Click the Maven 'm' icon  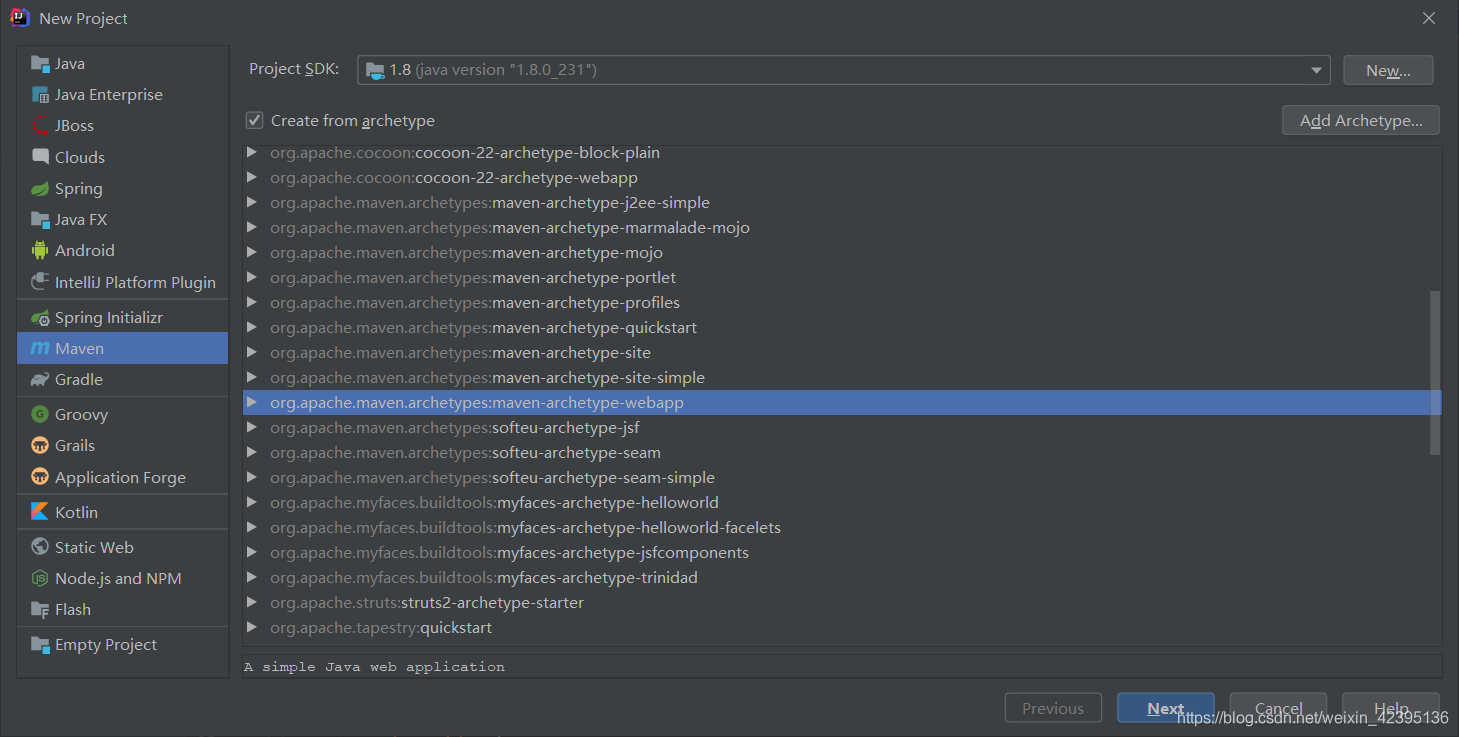(x=40, y=348)
